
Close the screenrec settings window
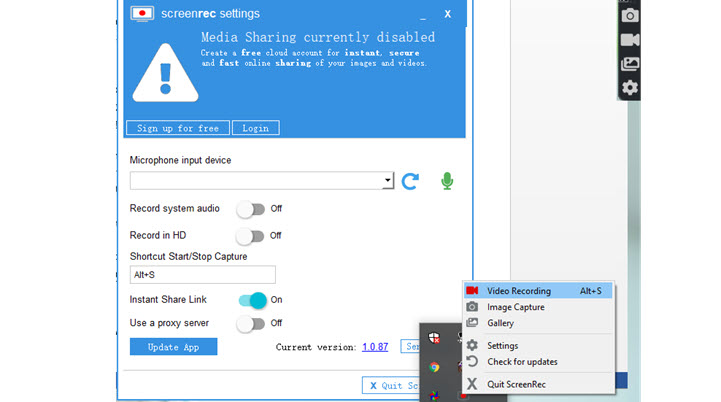(x=448, y=14)
